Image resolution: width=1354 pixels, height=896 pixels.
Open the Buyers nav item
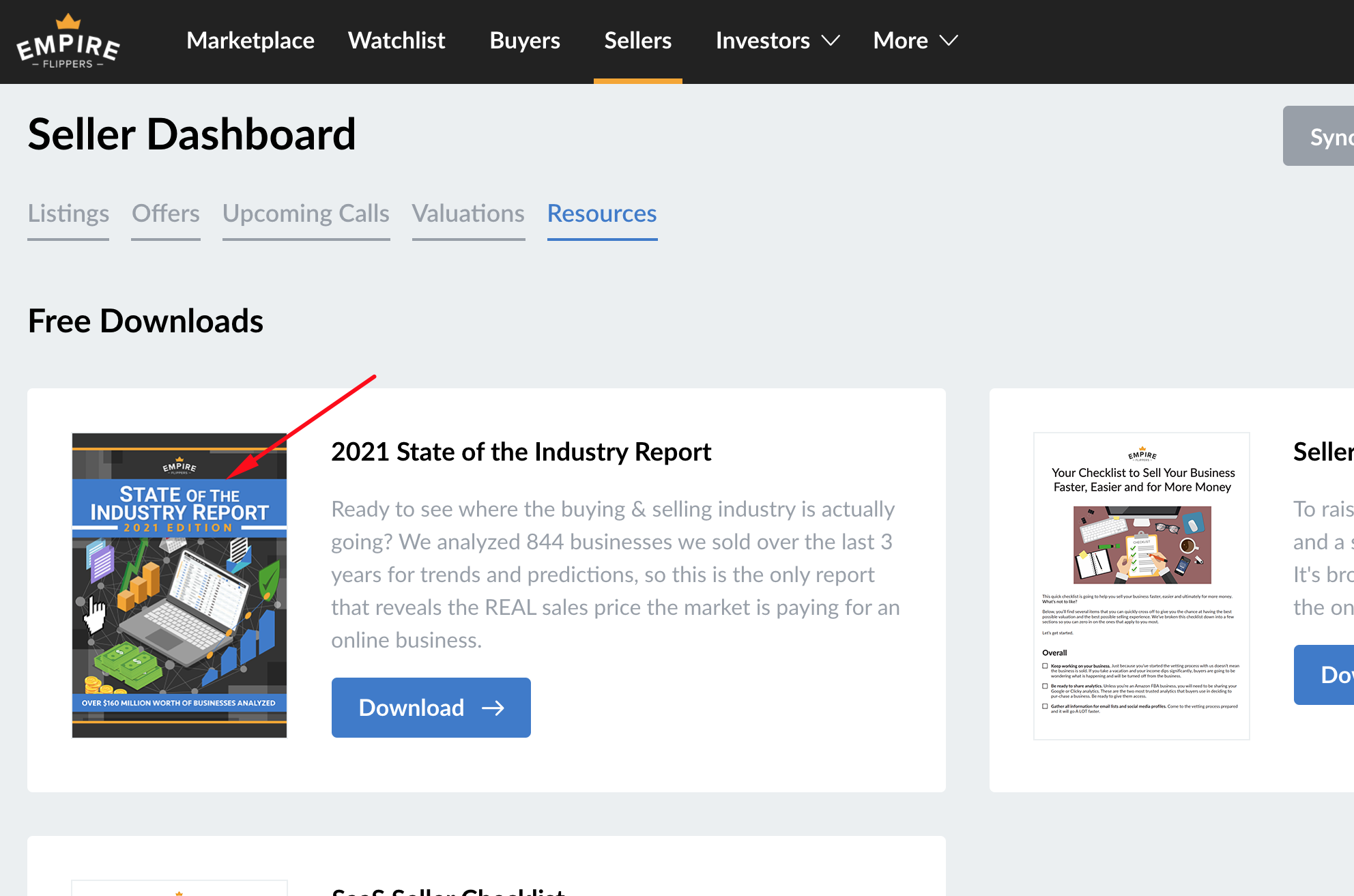pos(525,40)
